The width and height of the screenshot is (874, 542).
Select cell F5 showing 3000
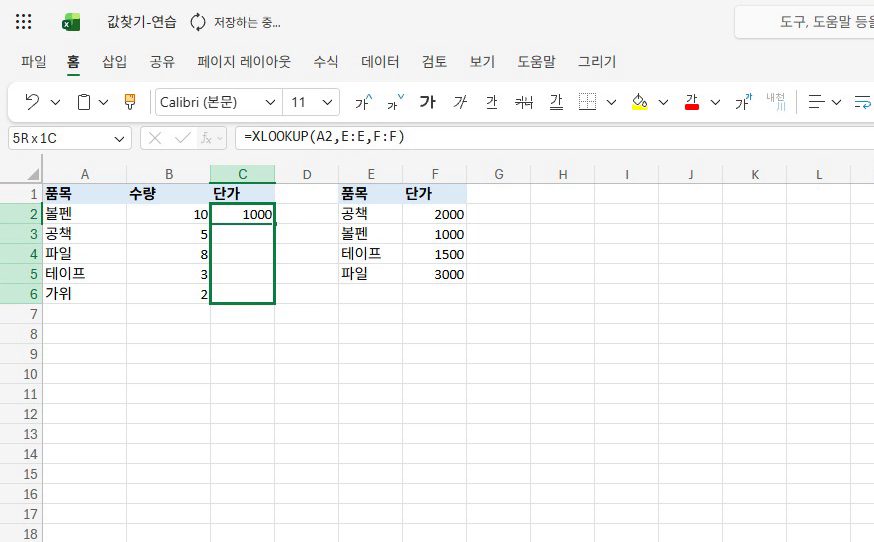(x=435, y=274)
